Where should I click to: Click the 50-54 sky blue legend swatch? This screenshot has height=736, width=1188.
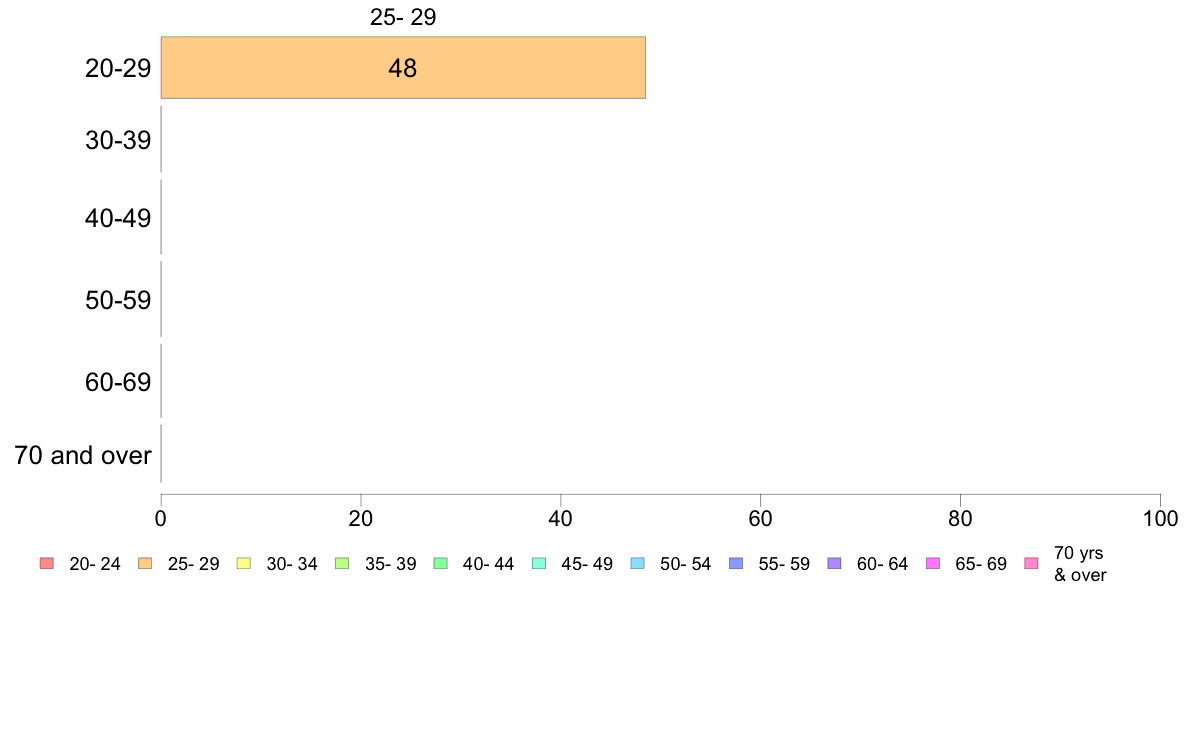pos(638,563)
